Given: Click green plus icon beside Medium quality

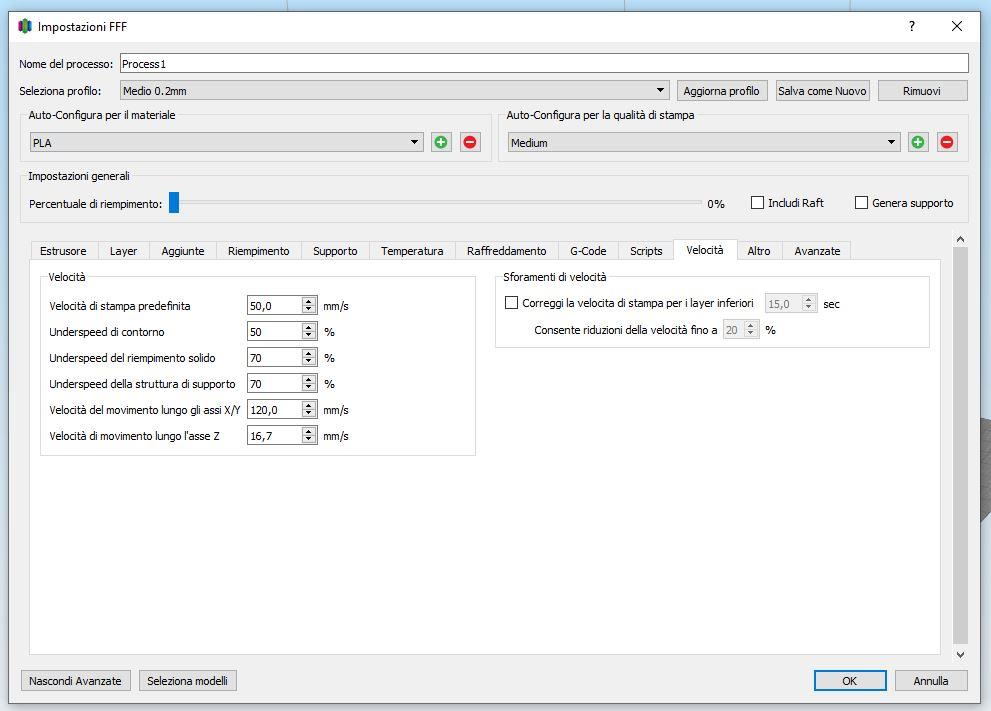Looking at the screenshot, I should (918, 142).
